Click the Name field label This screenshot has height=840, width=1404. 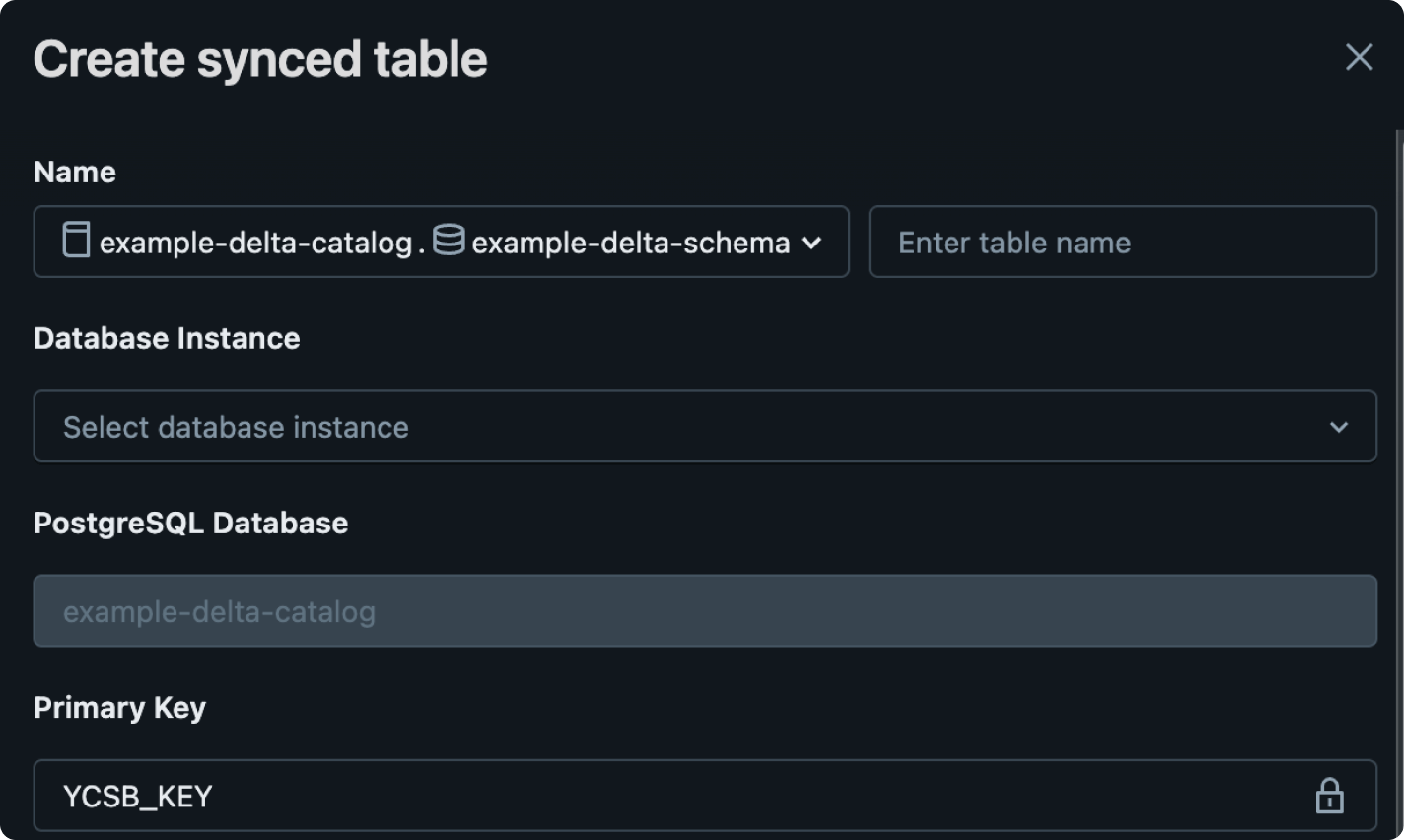coord(75,172)
